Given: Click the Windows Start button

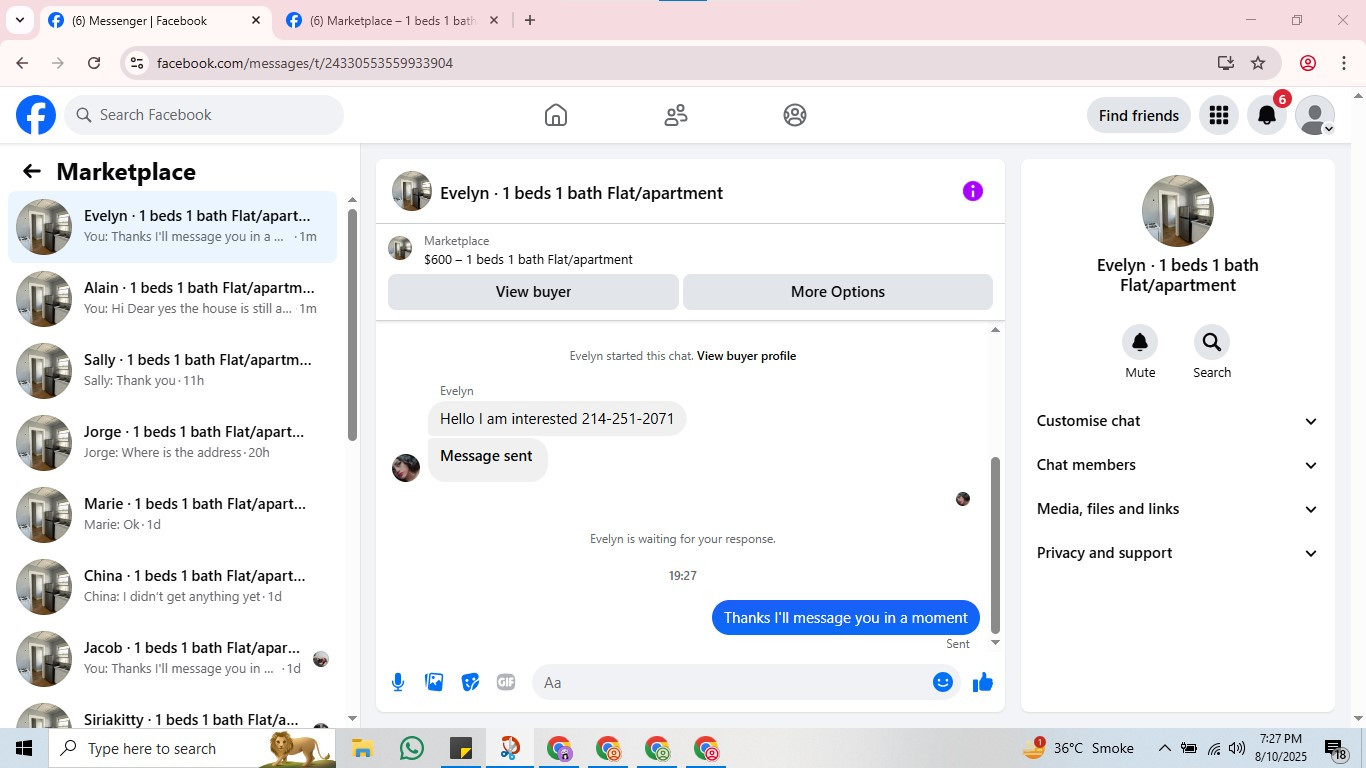Looking at the screenshot, I should 24,748.
